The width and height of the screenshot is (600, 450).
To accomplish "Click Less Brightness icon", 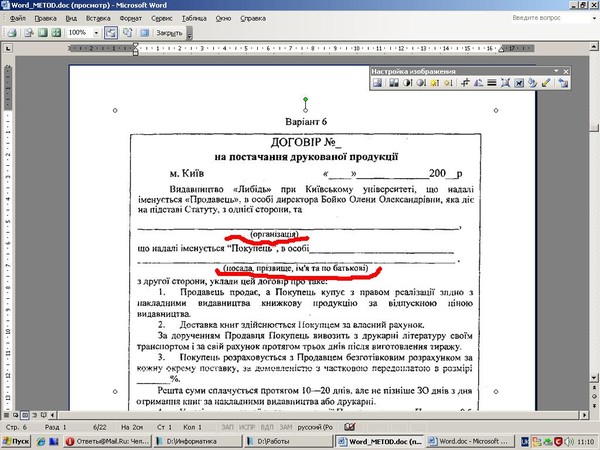I will click(x=448, y=83).
